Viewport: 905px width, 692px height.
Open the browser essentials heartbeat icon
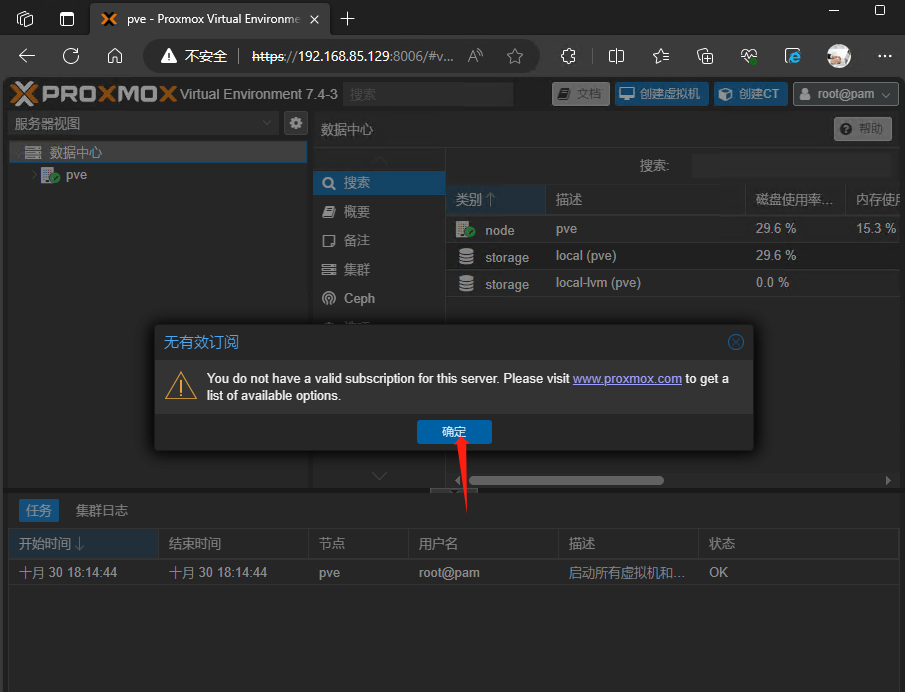[x=749, y=56]
